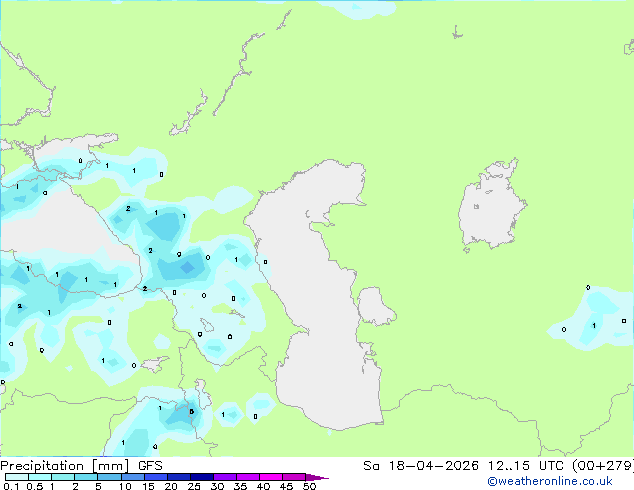634x490 pixels.
Task: Click the precipitation value '5' on the map
Action: pyautogui.click(x=192, y=412)
